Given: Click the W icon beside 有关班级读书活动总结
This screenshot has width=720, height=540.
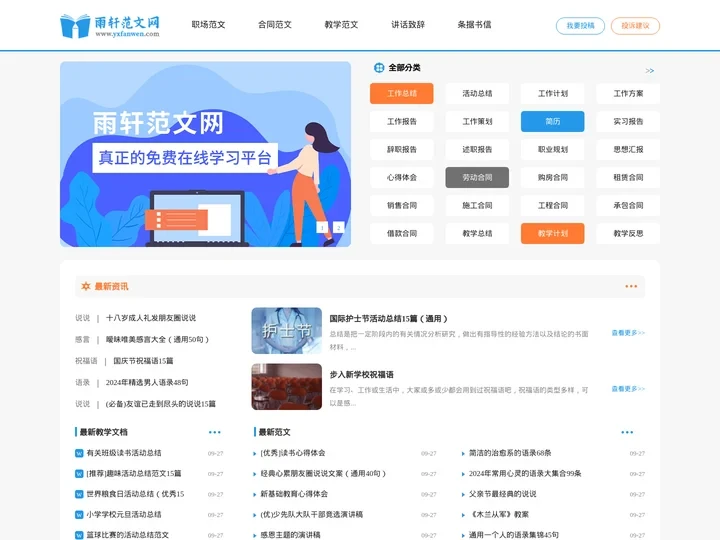Looking at the screenshot, I should [x=79, y=453].
